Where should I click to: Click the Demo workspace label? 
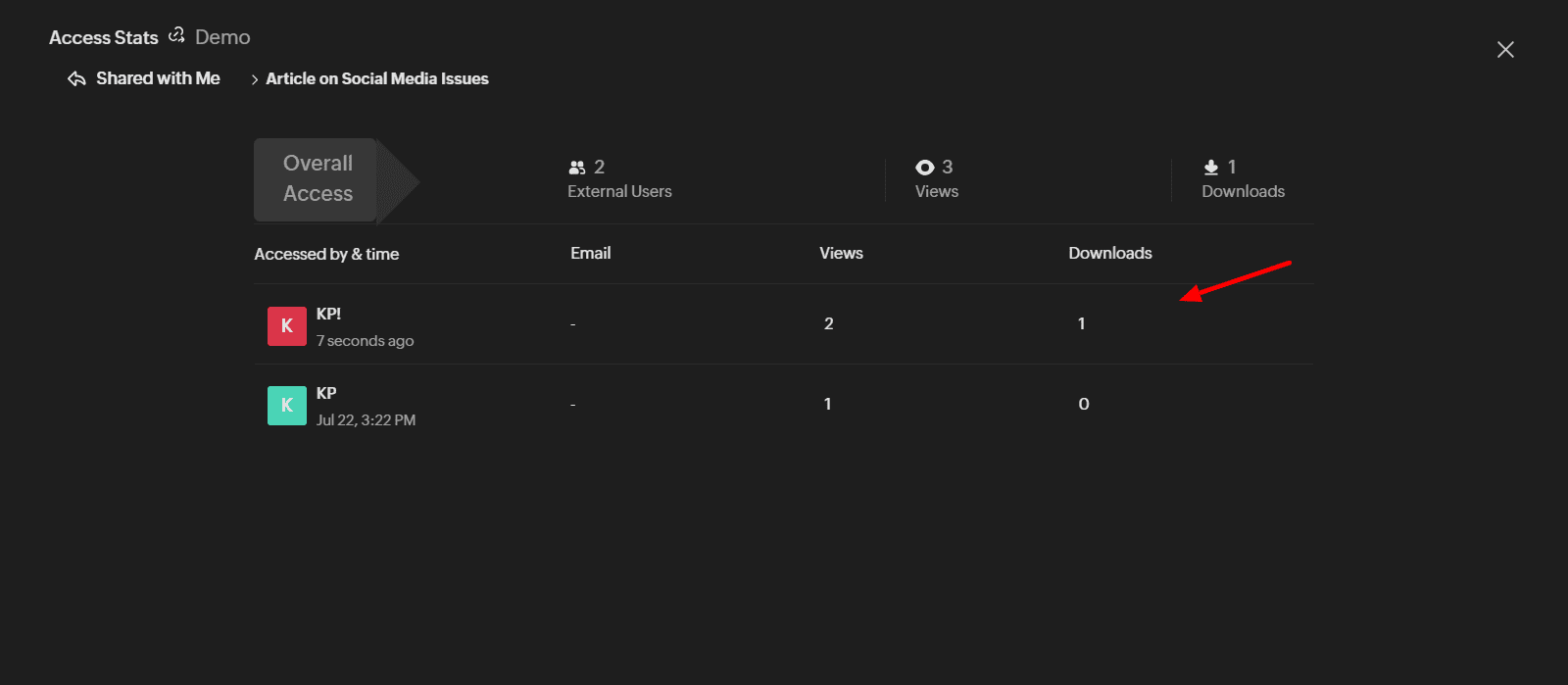pyautogui.click(x=222, y=37)
